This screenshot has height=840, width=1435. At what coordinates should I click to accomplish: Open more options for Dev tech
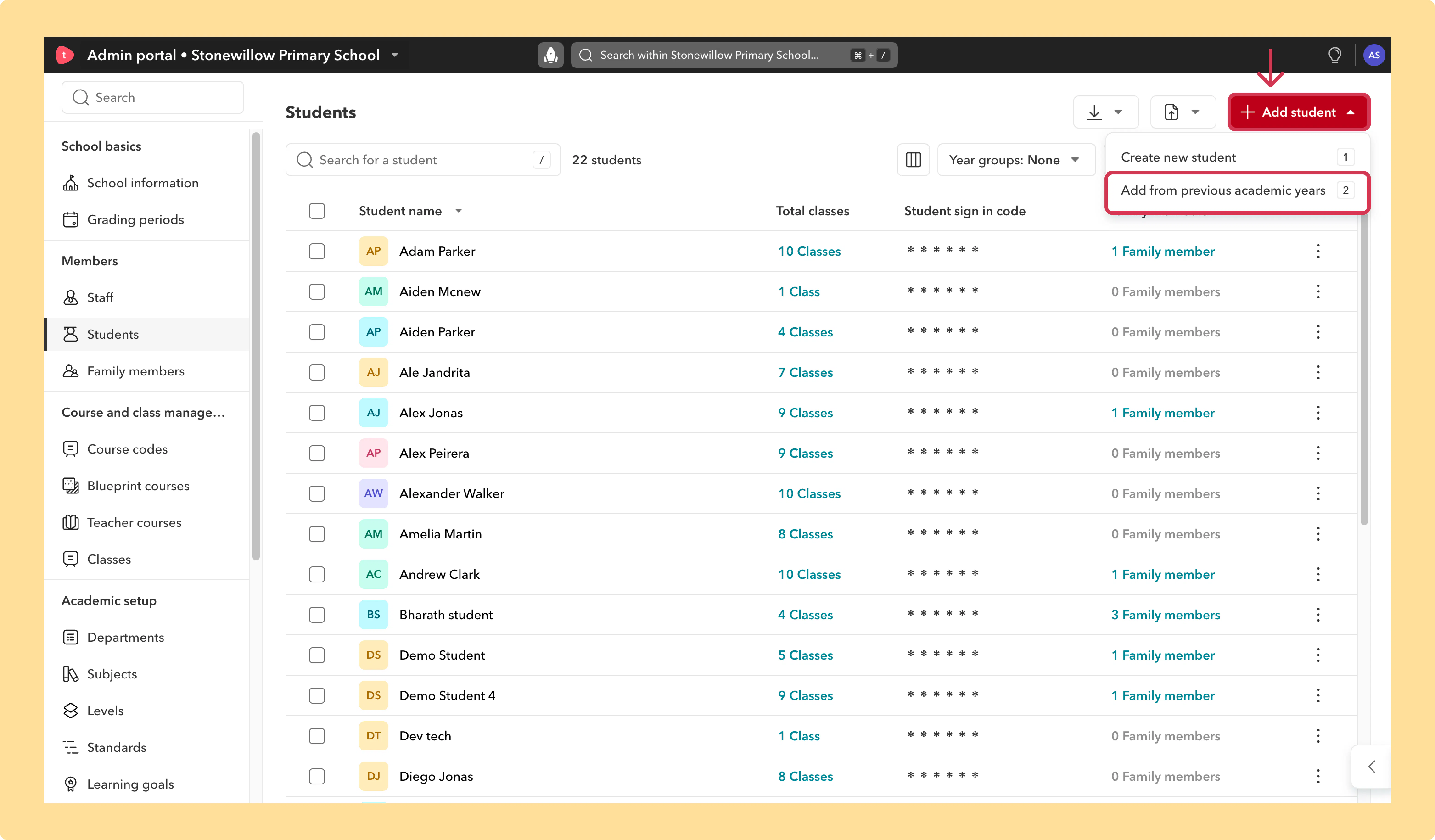coord(1318,736)
